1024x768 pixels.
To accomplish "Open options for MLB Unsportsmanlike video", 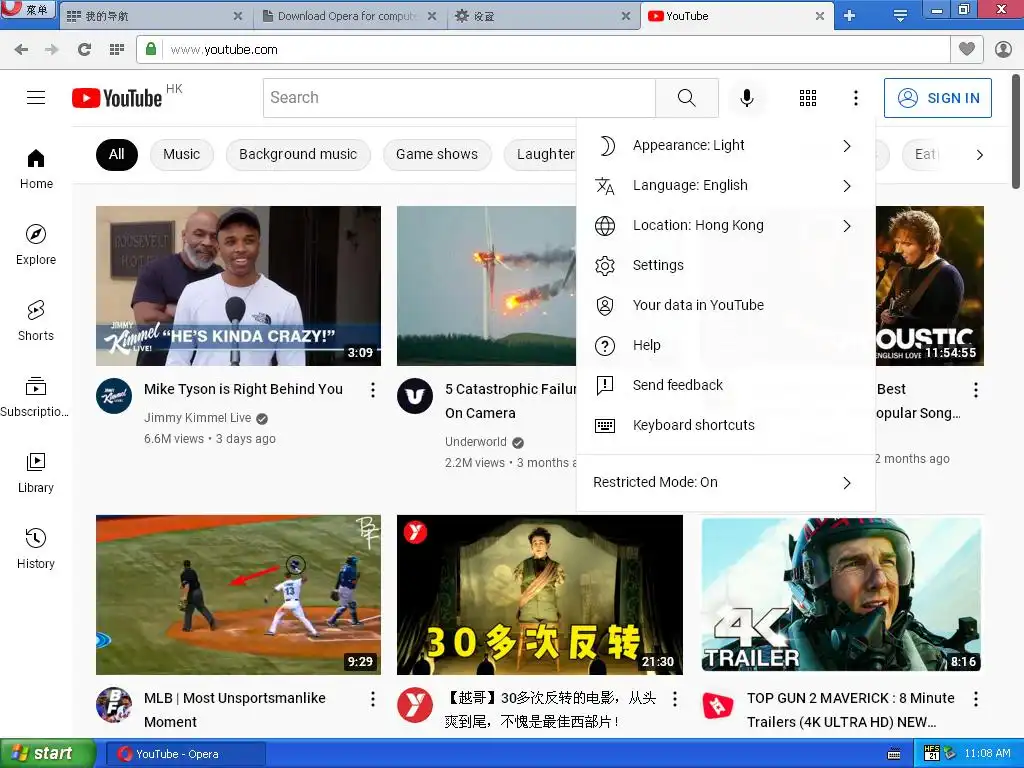I will click(372, 699).
